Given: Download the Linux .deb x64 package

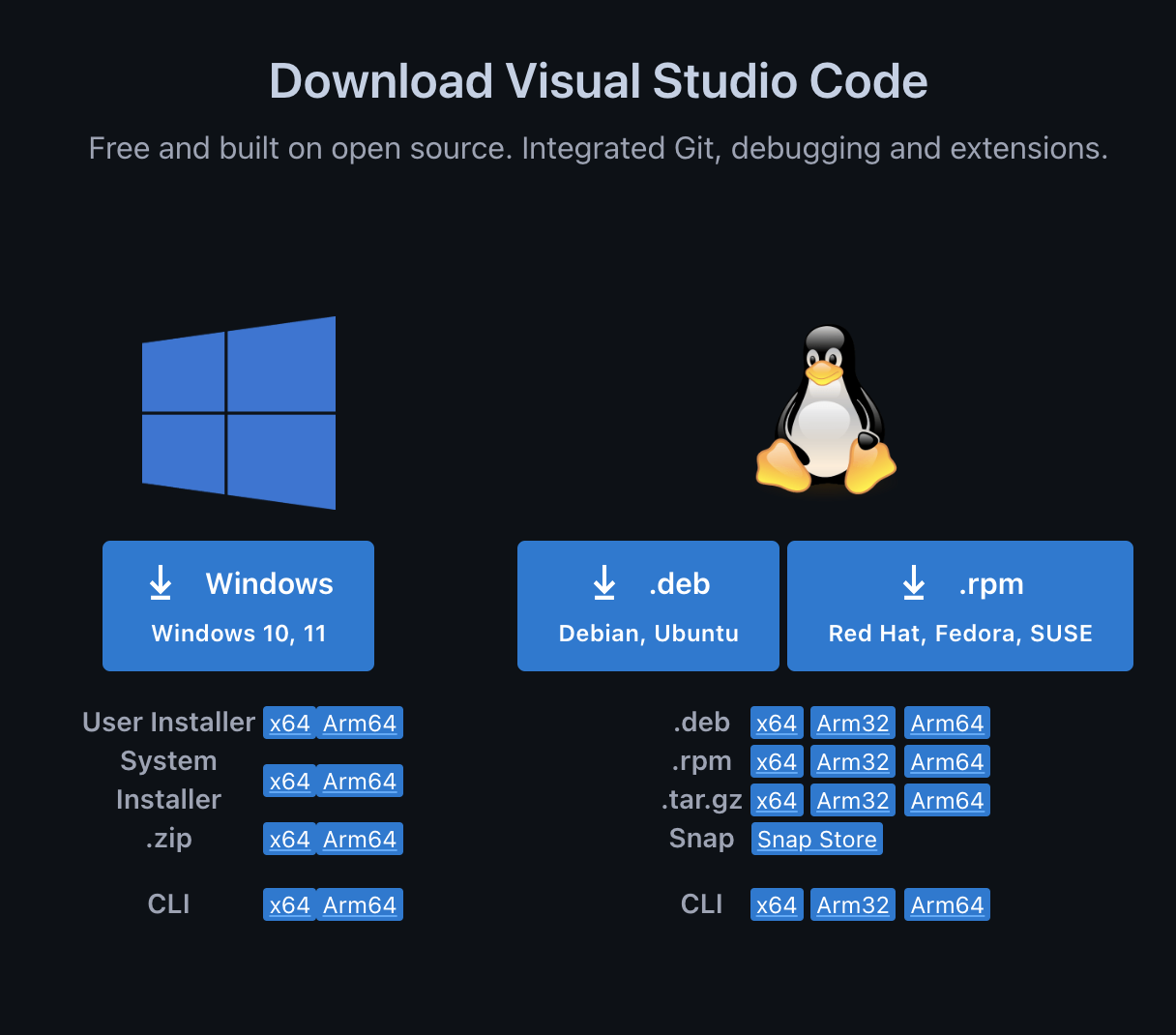Looking at the screenshot, I should pos(777,724).
